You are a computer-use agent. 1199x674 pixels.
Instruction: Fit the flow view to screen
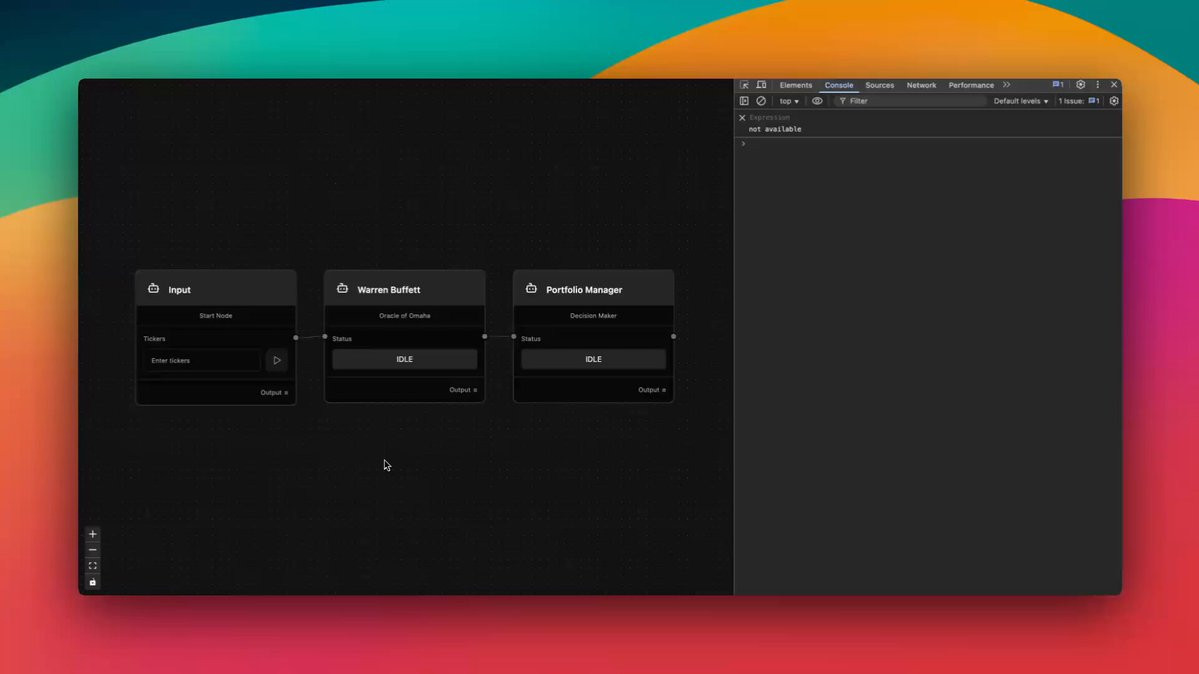93,566
